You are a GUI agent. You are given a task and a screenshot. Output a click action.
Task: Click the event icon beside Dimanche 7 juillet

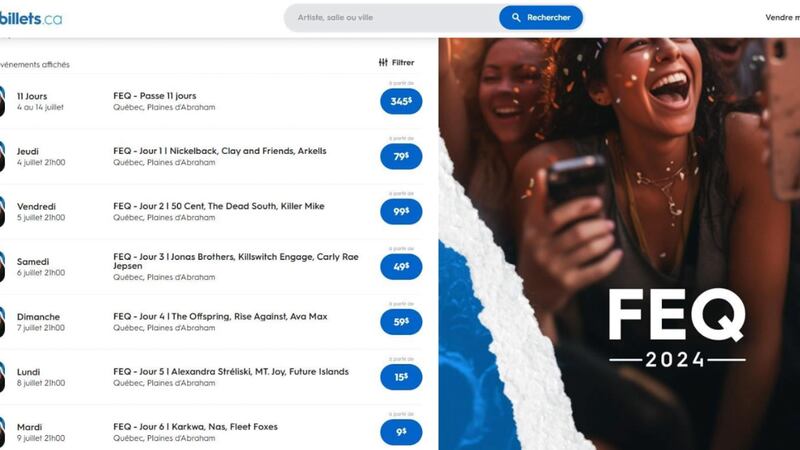pyautogui.click(x=2, y=321)
